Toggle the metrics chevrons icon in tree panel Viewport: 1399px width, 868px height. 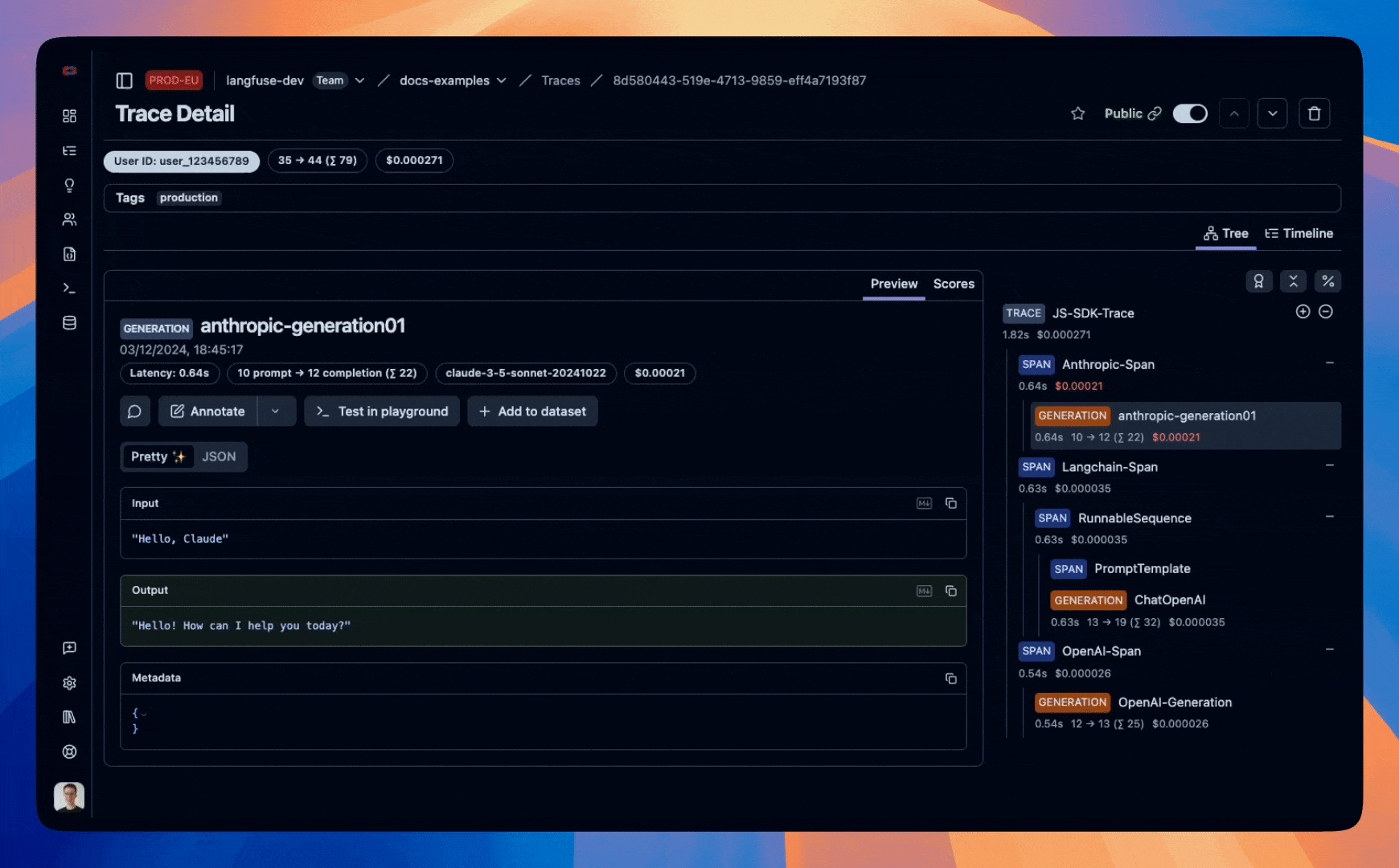1294,281
